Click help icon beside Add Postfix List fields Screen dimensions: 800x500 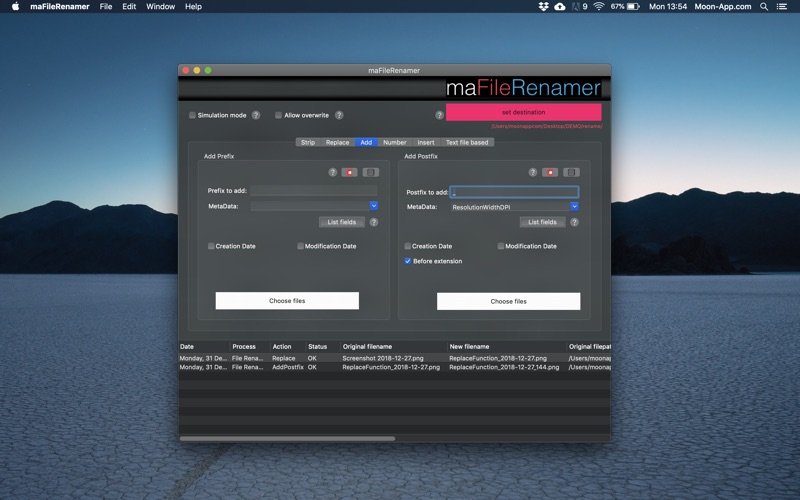point(574,222)
